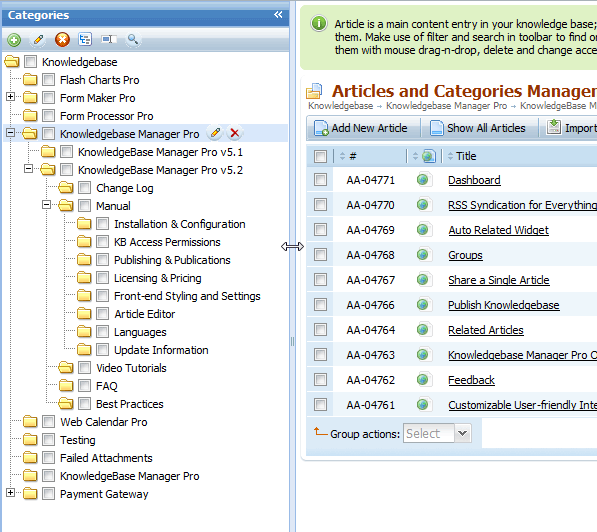The height and width of the screenshot is (532, 597).
Task: Tick the checkbox for article AA-04761
Action: [321, 404]
